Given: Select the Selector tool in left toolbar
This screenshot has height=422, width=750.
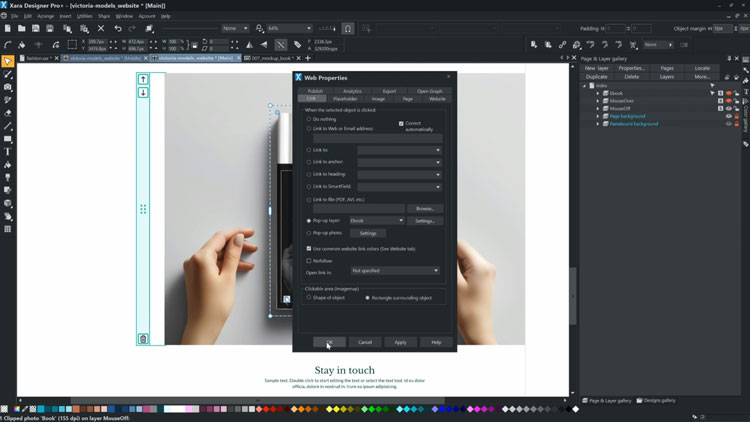Looking at the screenshot, I should 8,61.
